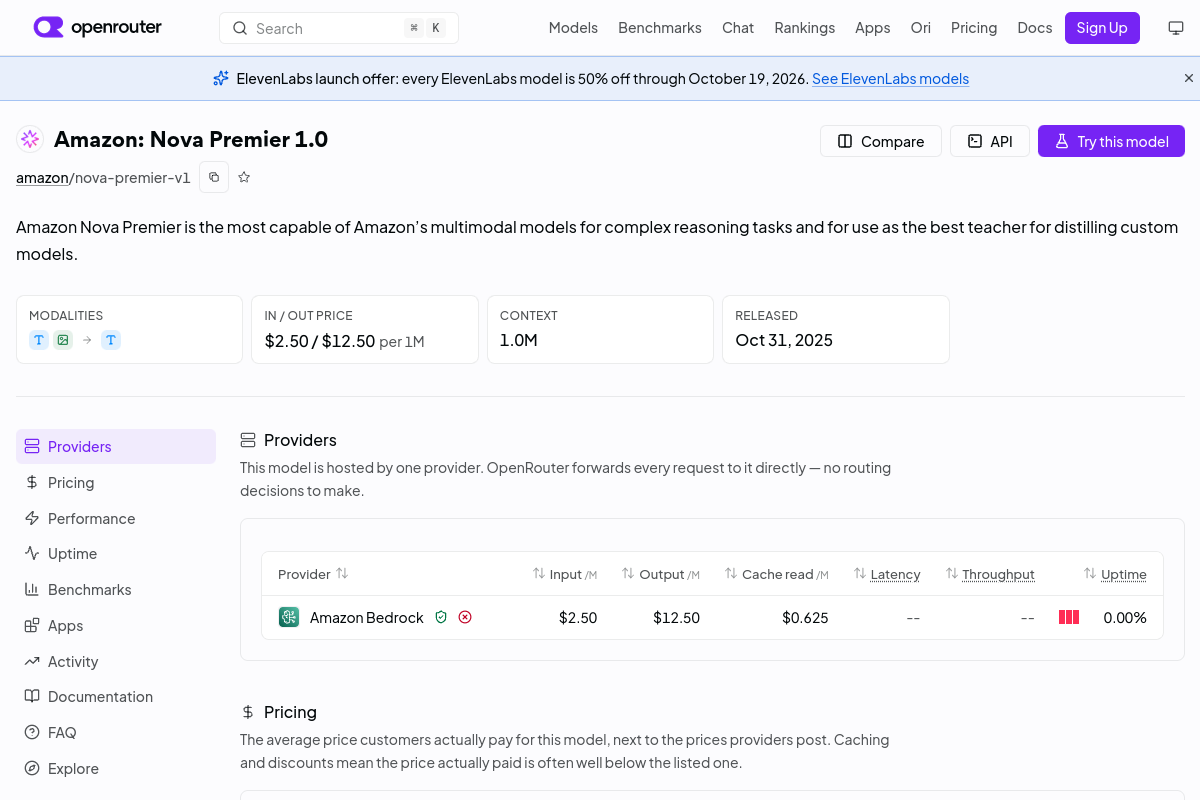
Task: Jump to Pricing in the sidebar
Action: 116,482
